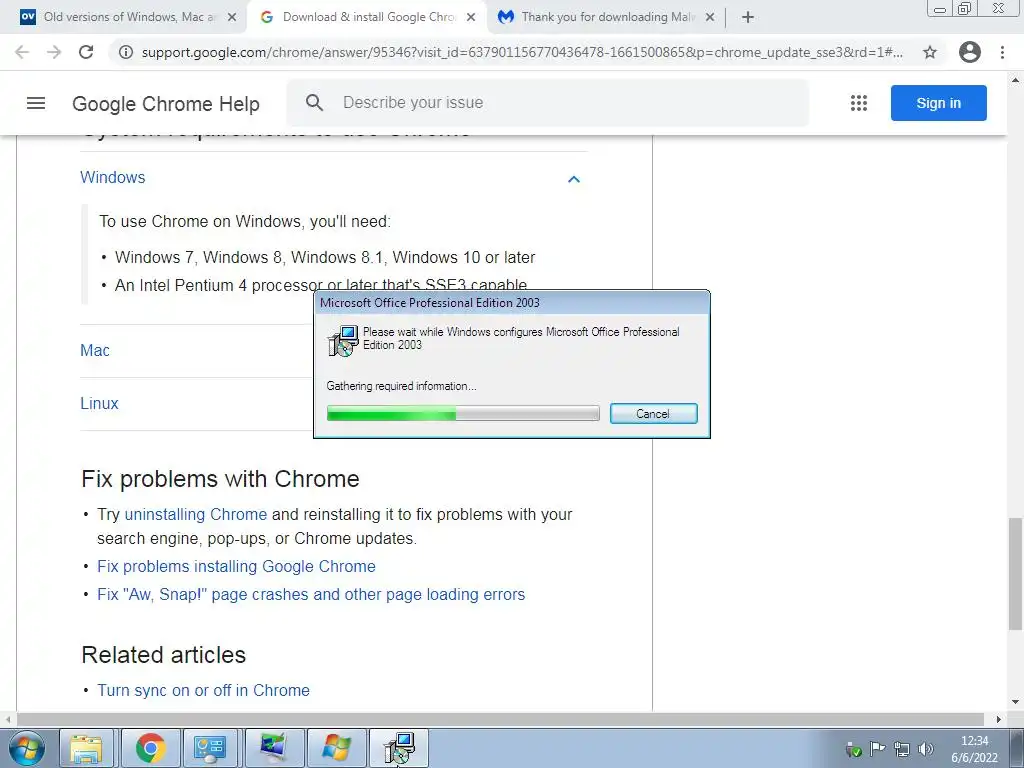Click the Fix problems with Chrome heading

pyautogui.click(x=220, y=479)
